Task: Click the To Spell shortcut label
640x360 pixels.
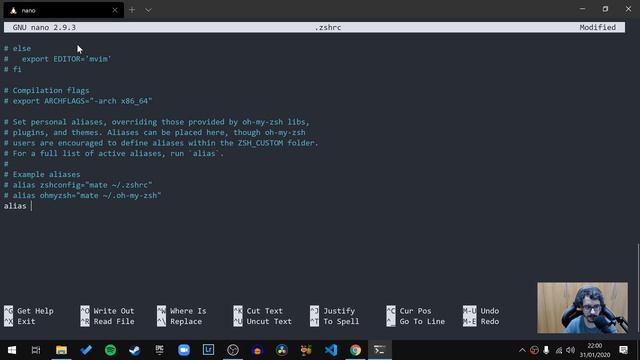Action: (x=341, y=321)
